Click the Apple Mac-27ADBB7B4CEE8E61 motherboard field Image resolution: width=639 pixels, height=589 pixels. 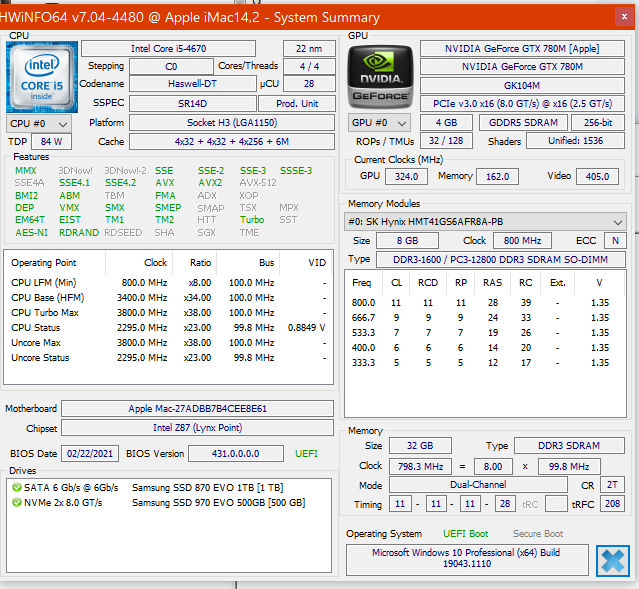[197, 408]
